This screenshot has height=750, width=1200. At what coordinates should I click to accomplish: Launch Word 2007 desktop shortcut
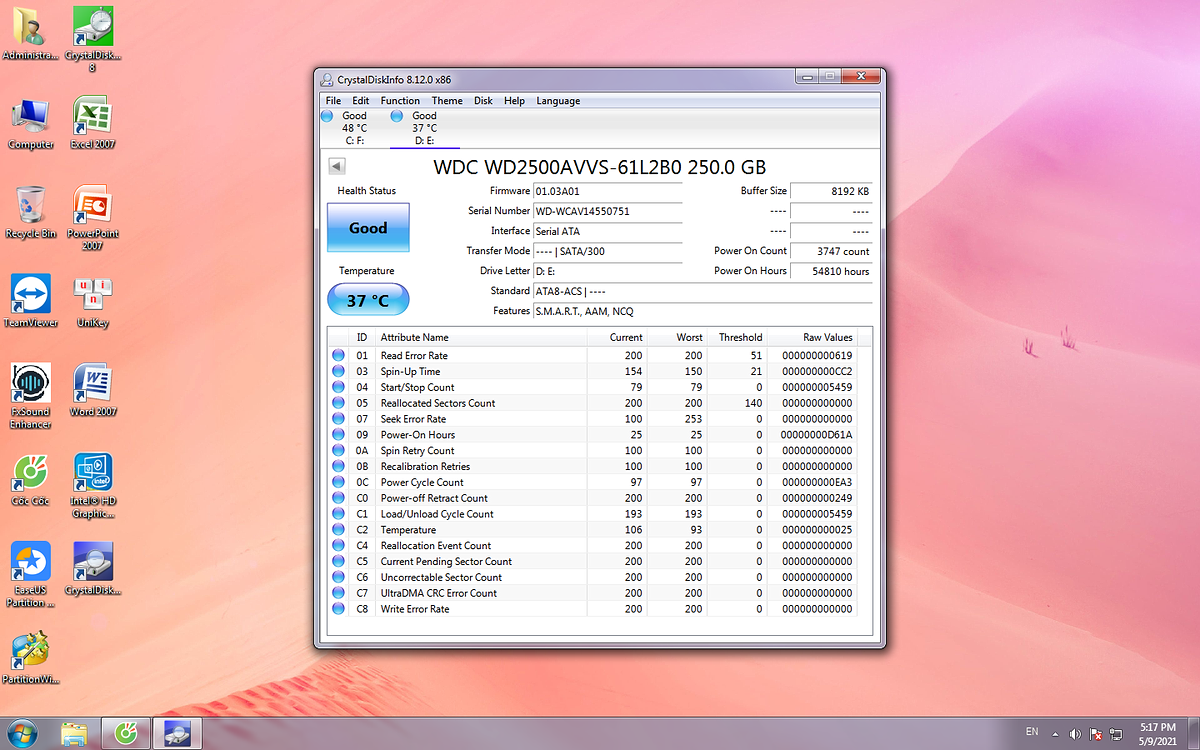pyautogui.click(x=93, y=390)
